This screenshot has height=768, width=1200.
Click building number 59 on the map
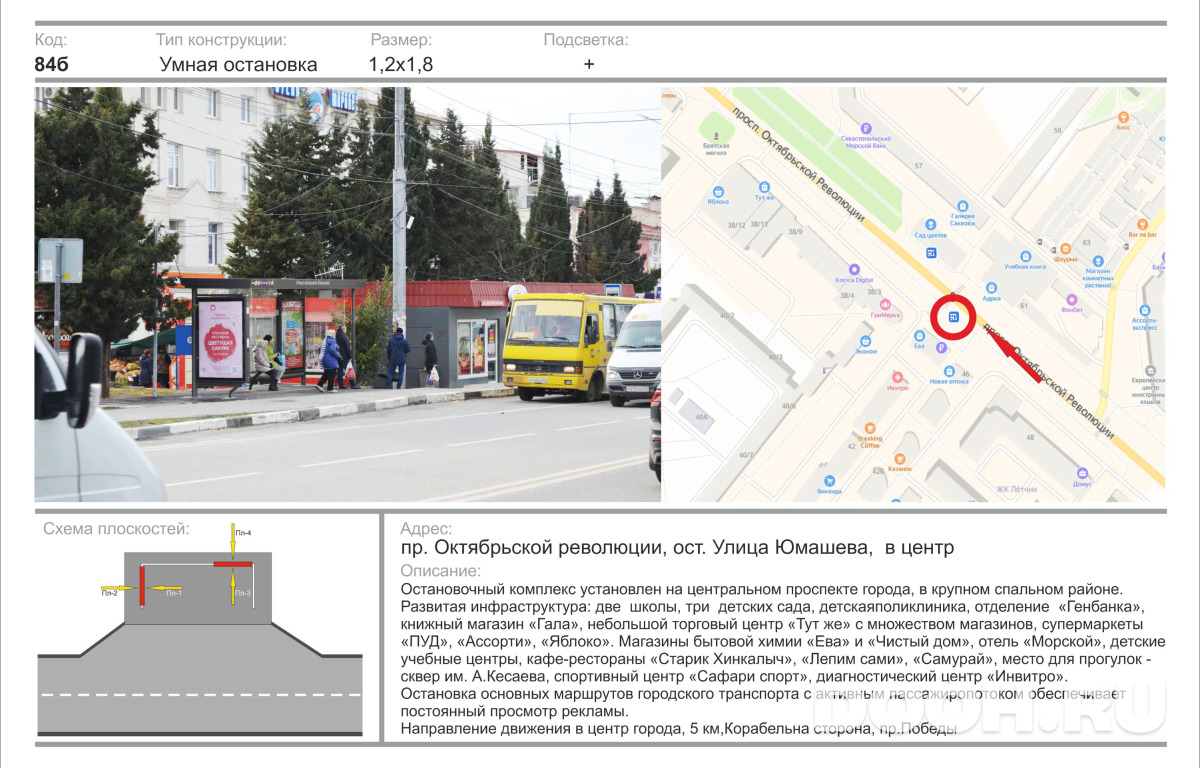click(1056, 130)
